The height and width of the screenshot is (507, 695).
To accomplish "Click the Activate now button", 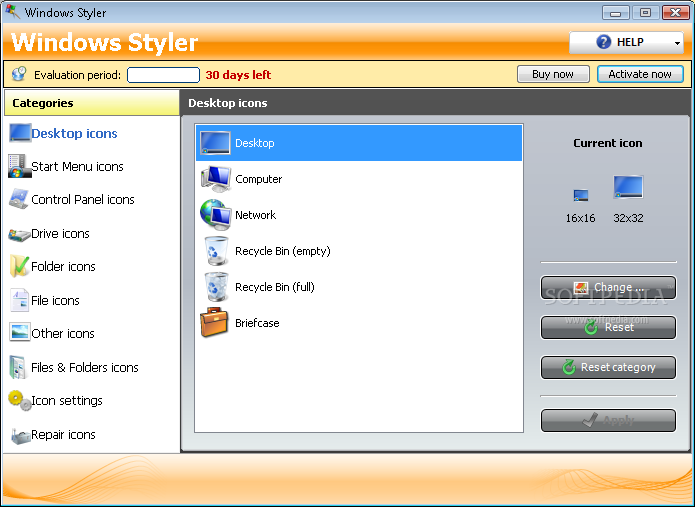I will pos(640,74).
